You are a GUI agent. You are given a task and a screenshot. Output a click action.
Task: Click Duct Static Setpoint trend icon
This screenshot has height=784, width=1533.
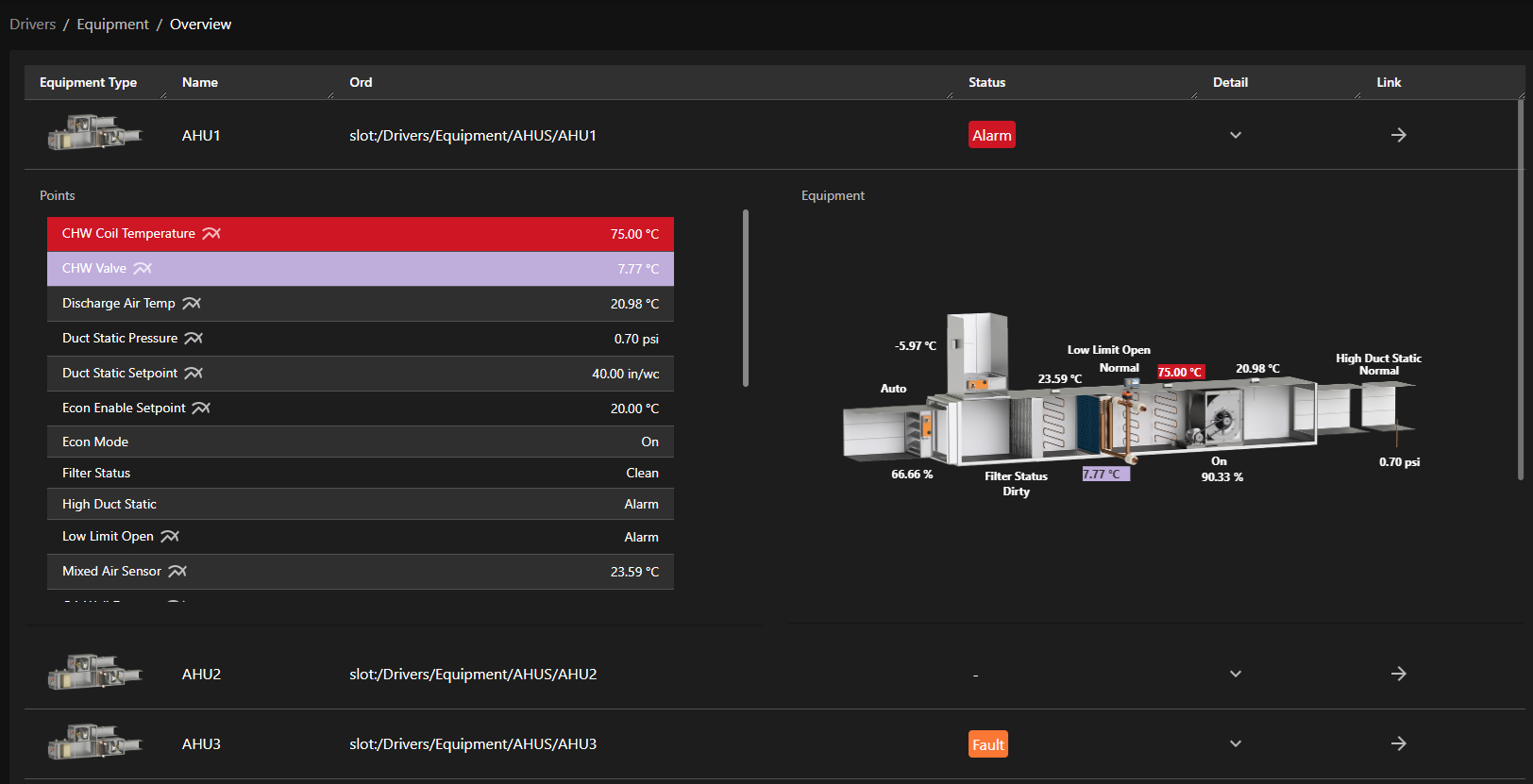tap(194, 374)
